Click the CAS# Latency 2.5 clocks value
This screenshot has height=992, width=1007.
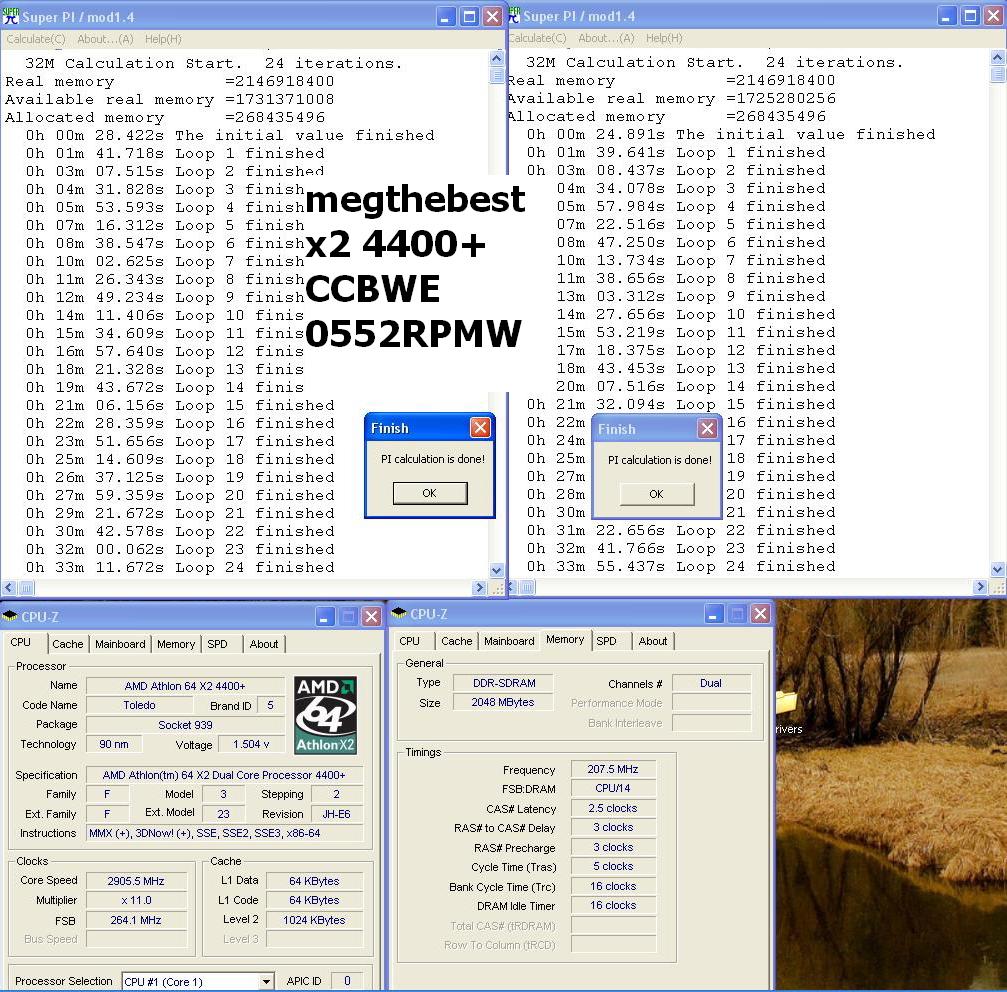[x=613, y=808]
